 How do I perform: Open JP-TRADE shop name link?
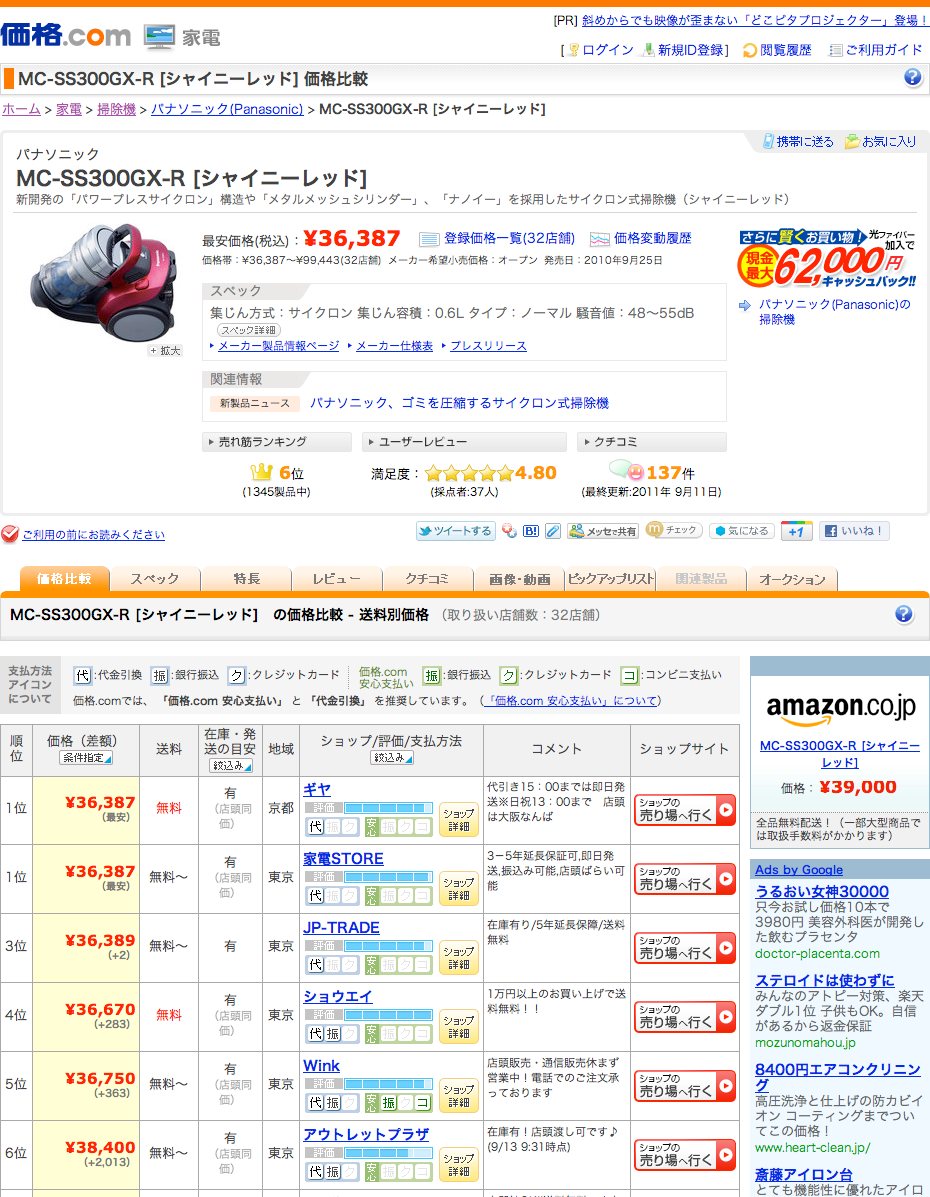[x=341, y=928]
